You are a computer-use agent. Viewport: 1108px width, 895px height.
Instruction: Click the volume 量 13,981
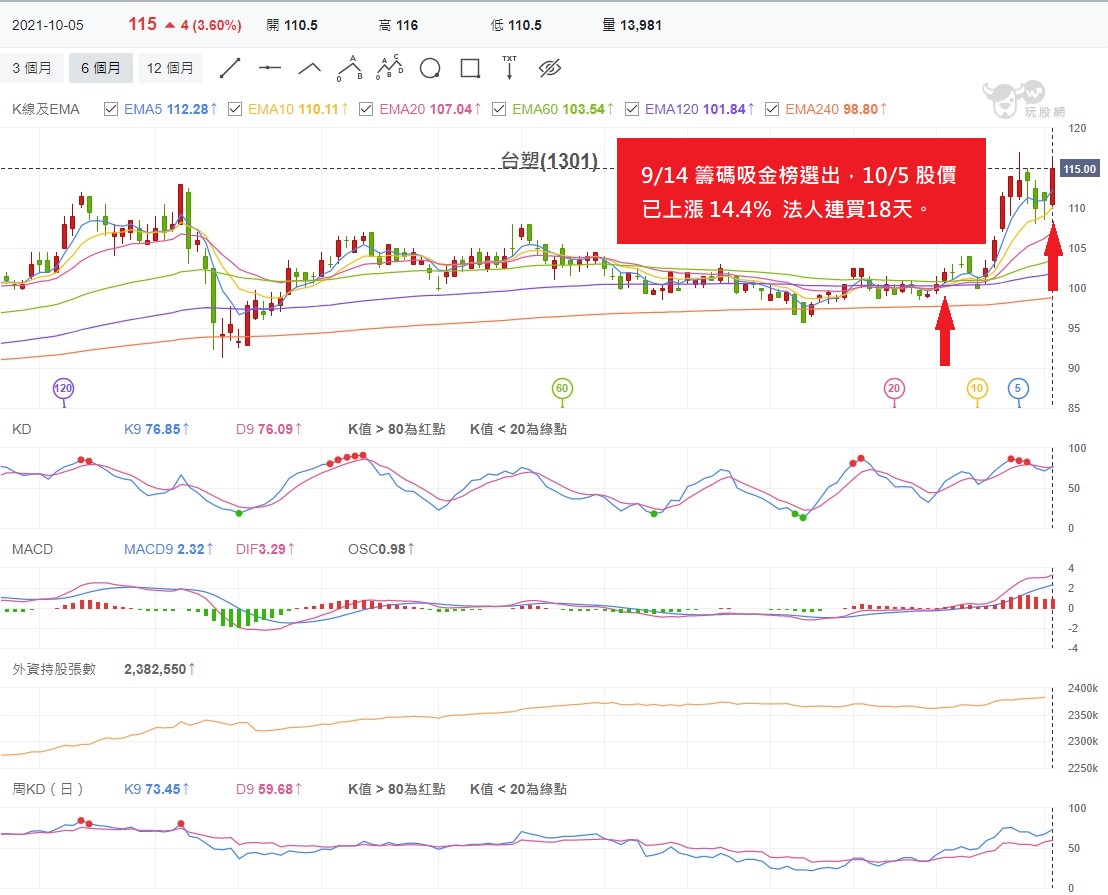pyautogui.click(x=632, y=25)
